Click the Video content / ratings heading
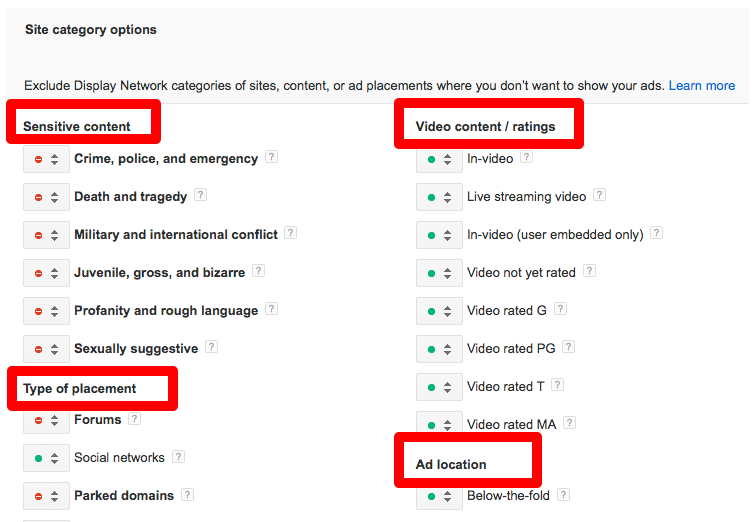755x522 pixels. tap(485, 127)
